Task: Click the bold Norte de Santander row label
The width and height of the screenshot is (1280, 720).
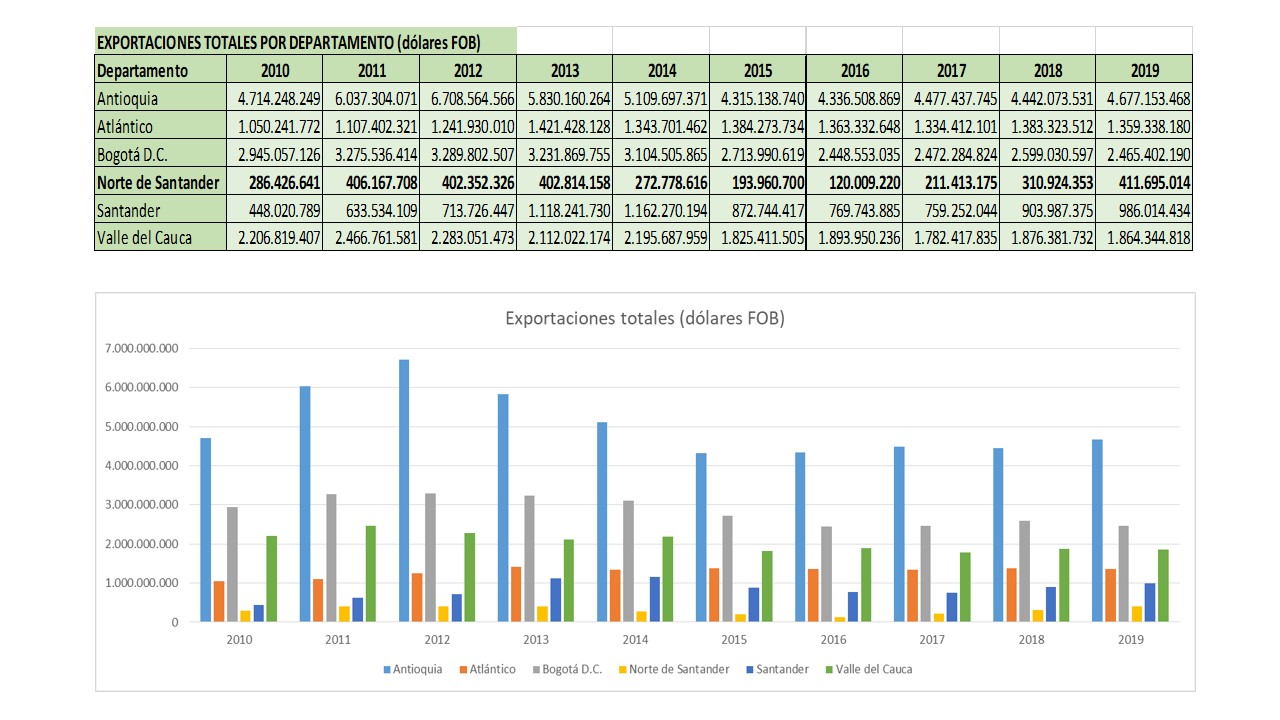Action: point(160,183)
